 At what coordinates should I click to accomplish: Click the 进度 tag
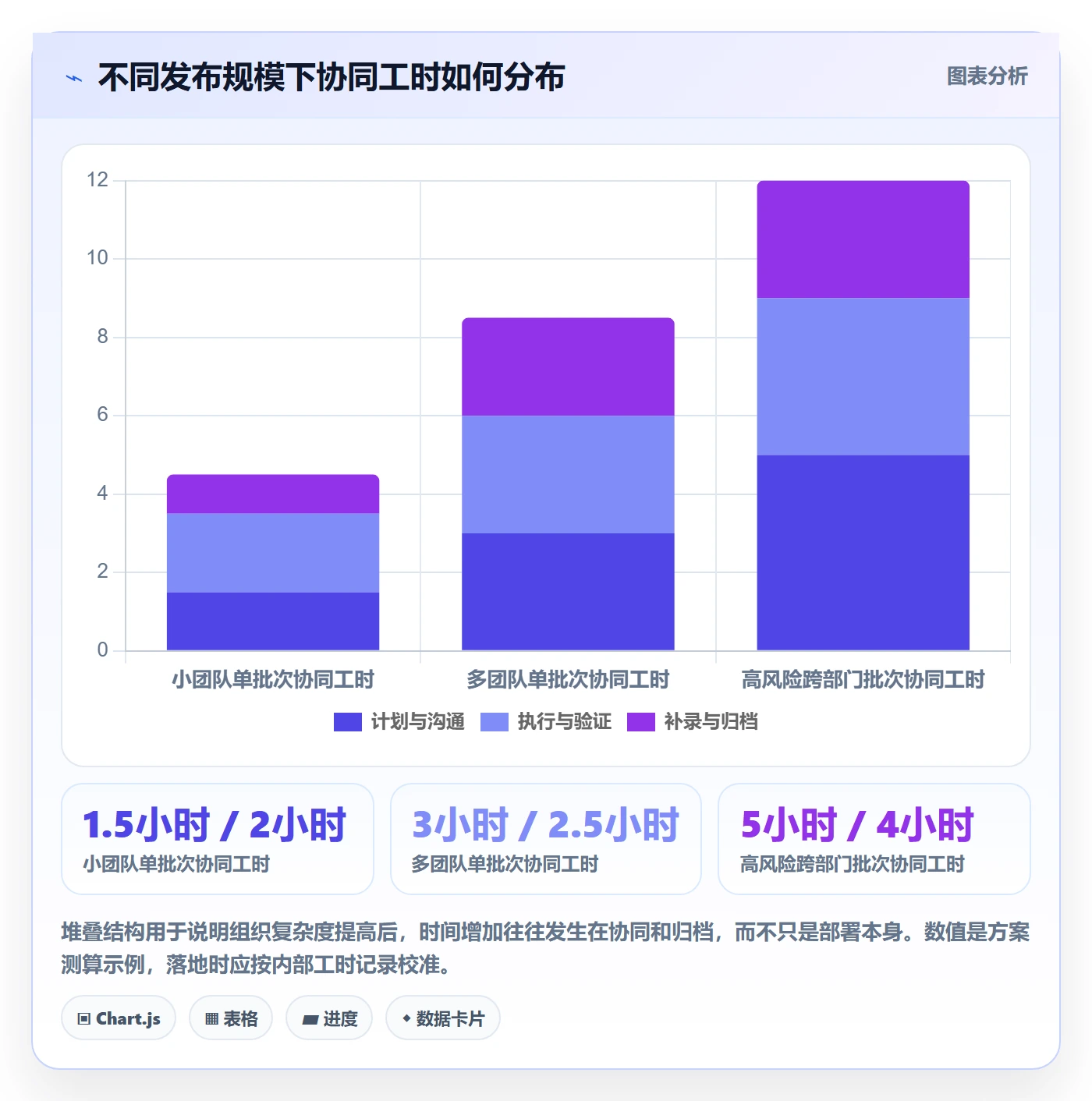pos(329,1018)
